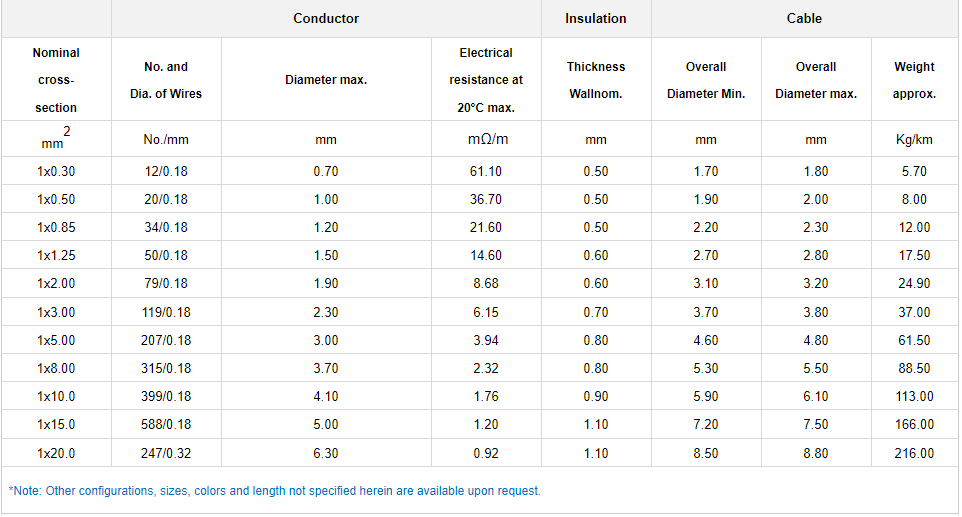Viewport: 962px width, 517px height.
Task: Select the 207/0.18 wires cell
Action: tap(166, 340)
